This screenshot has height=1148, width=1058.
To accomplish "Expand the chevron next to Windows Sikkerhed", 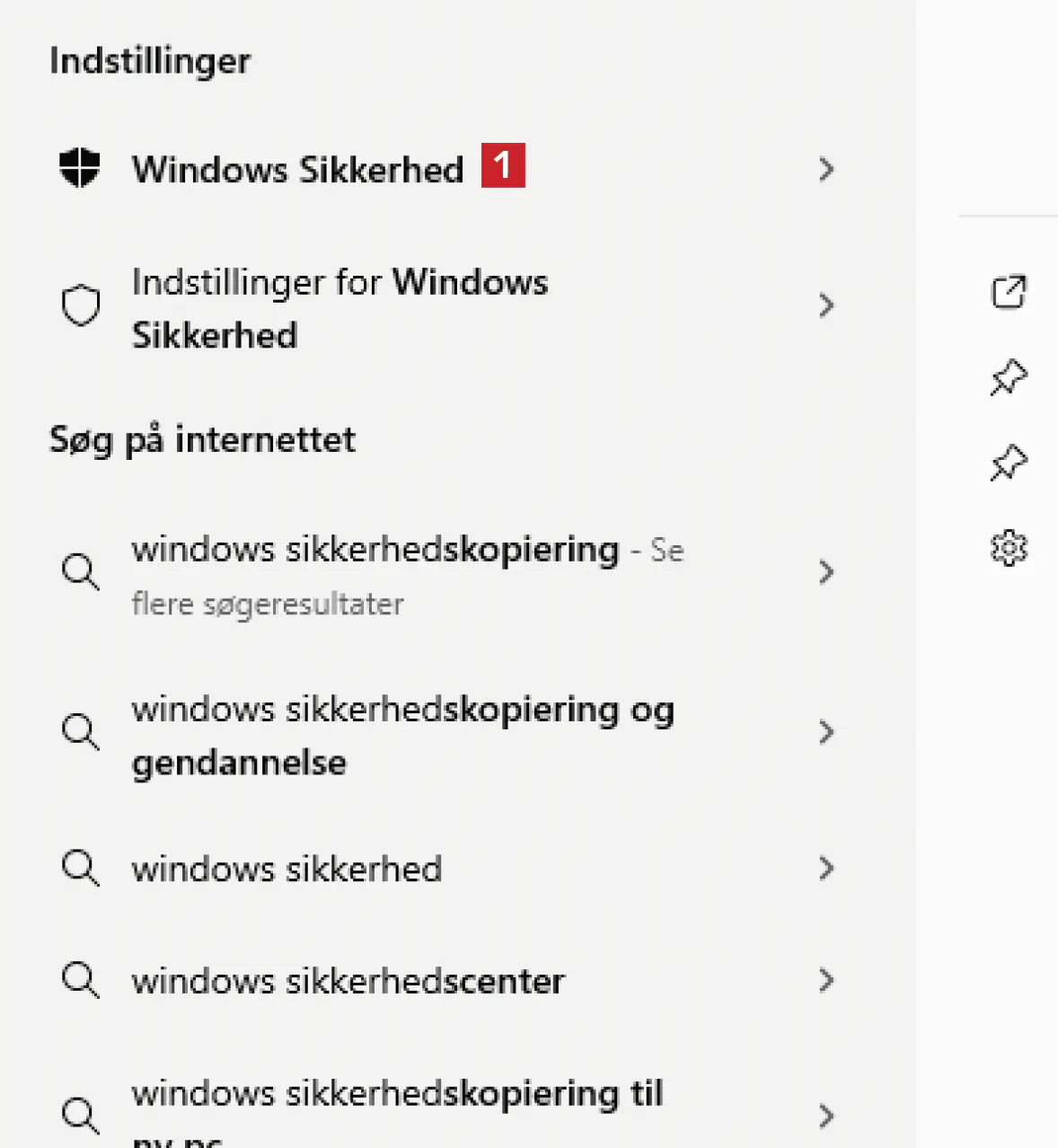I will pyautogui.click(x=826, y=169).
